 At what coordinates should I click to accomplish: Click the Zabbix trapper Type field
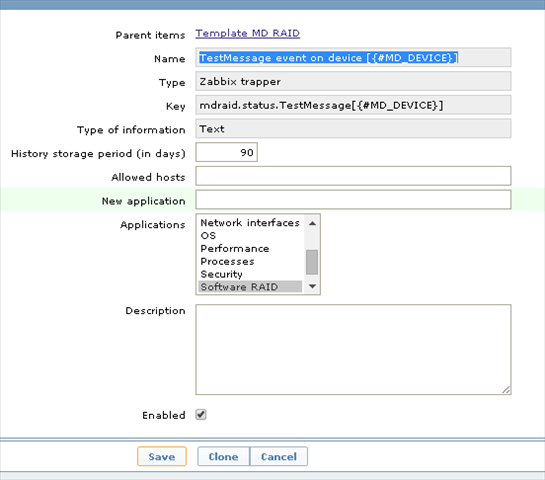pos(353,81)
